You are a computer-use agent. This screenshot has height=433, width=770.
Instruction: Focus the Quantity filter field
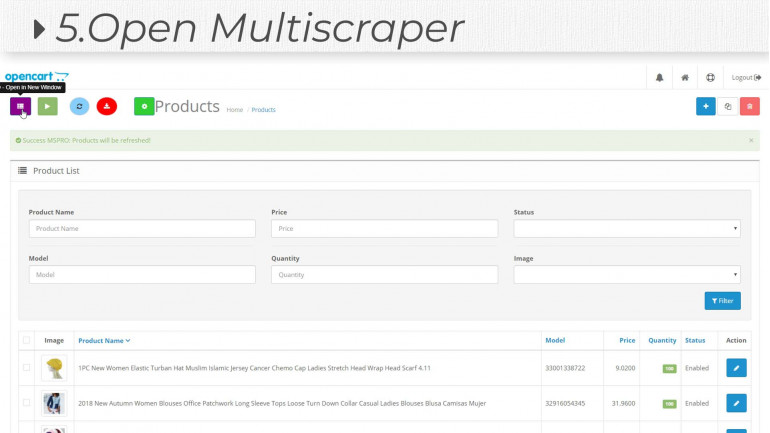click(385, 274)
